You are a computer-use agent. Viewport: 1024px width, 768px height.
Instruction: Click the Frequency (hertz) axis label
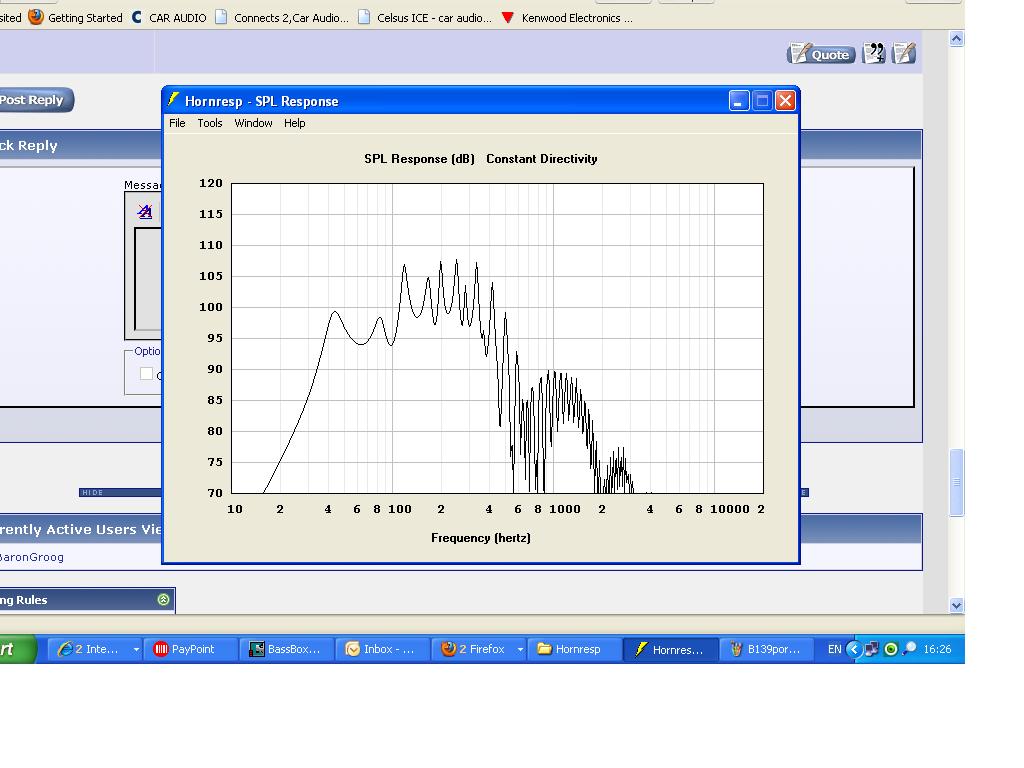[x=481, y=537]
